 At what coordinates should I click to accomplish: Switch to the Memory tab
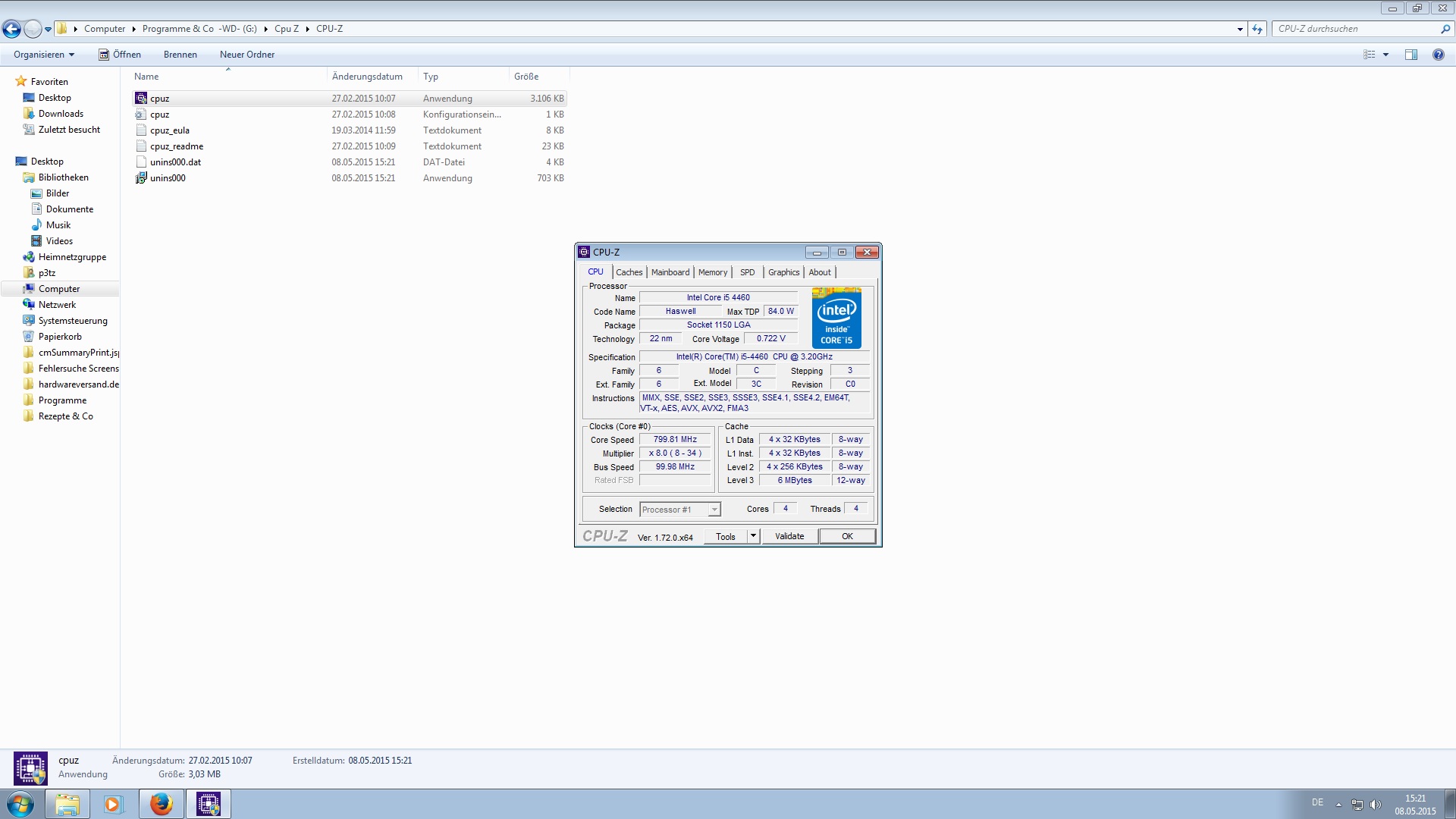712,272
